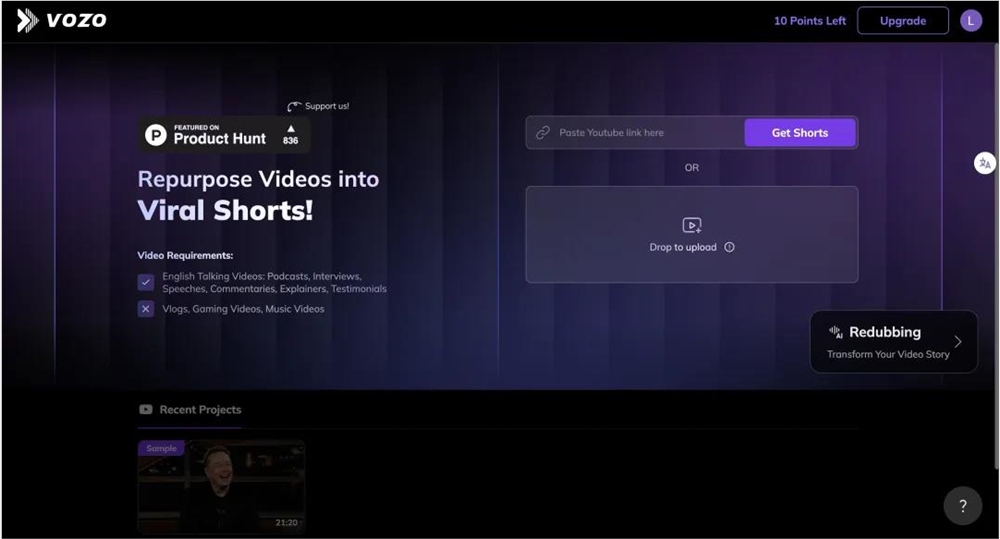Click the Recent Projects video icon
The image size is (1000, 539).
145,410
